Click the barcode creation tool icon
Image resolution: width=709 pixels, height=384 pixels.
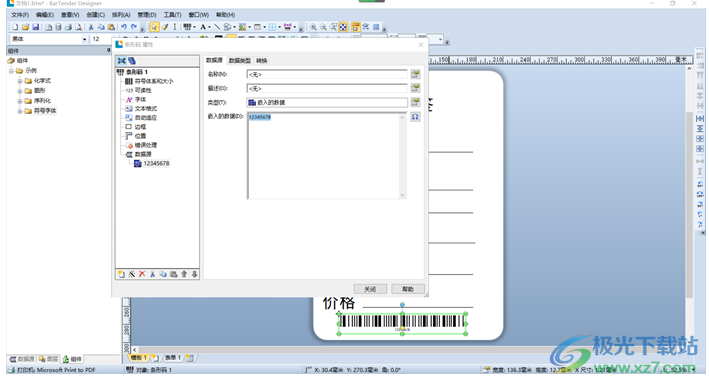(x=187, y=27)
